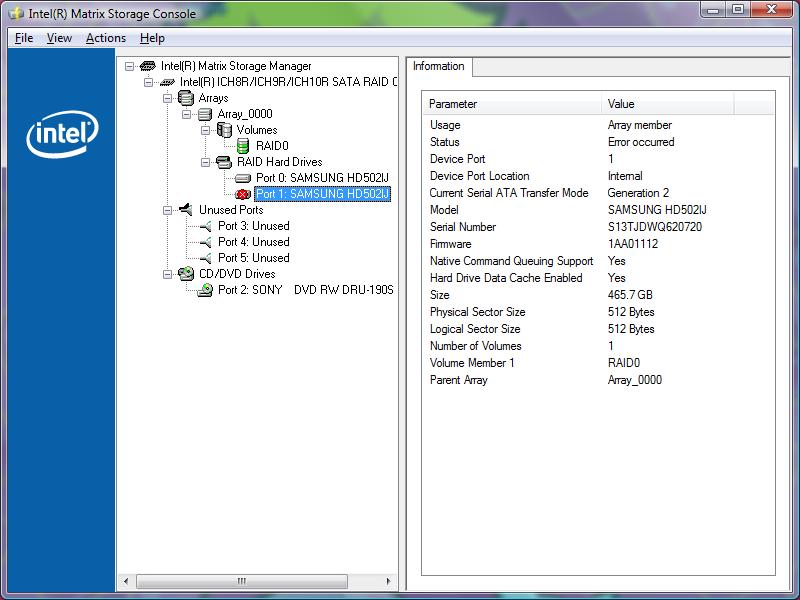The height and width of the screenshot is (600, 800).
Task: Click the Port 3 unused connector icon
Action: 205,226
